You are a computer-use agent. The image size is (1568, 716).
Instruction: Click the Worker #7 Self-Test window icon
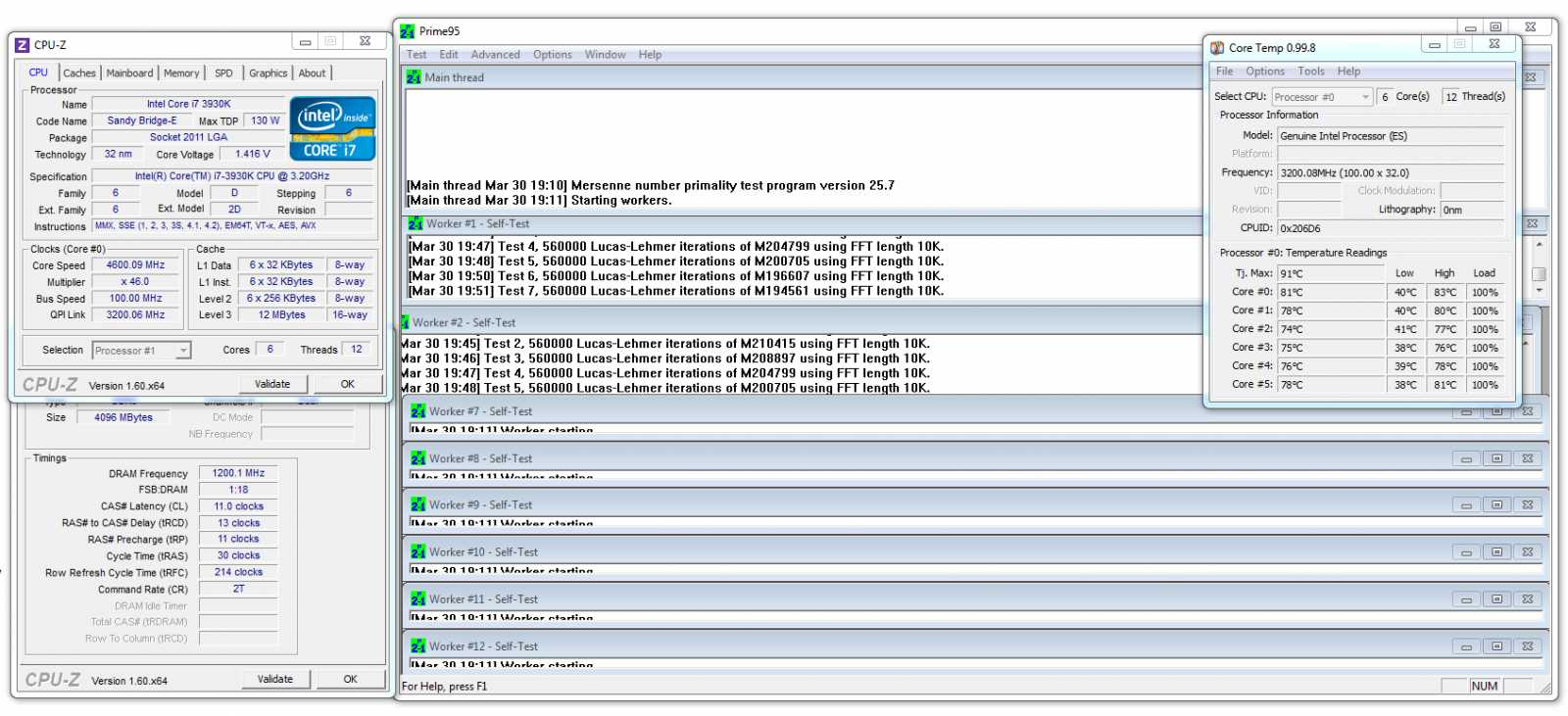(418, 411)
